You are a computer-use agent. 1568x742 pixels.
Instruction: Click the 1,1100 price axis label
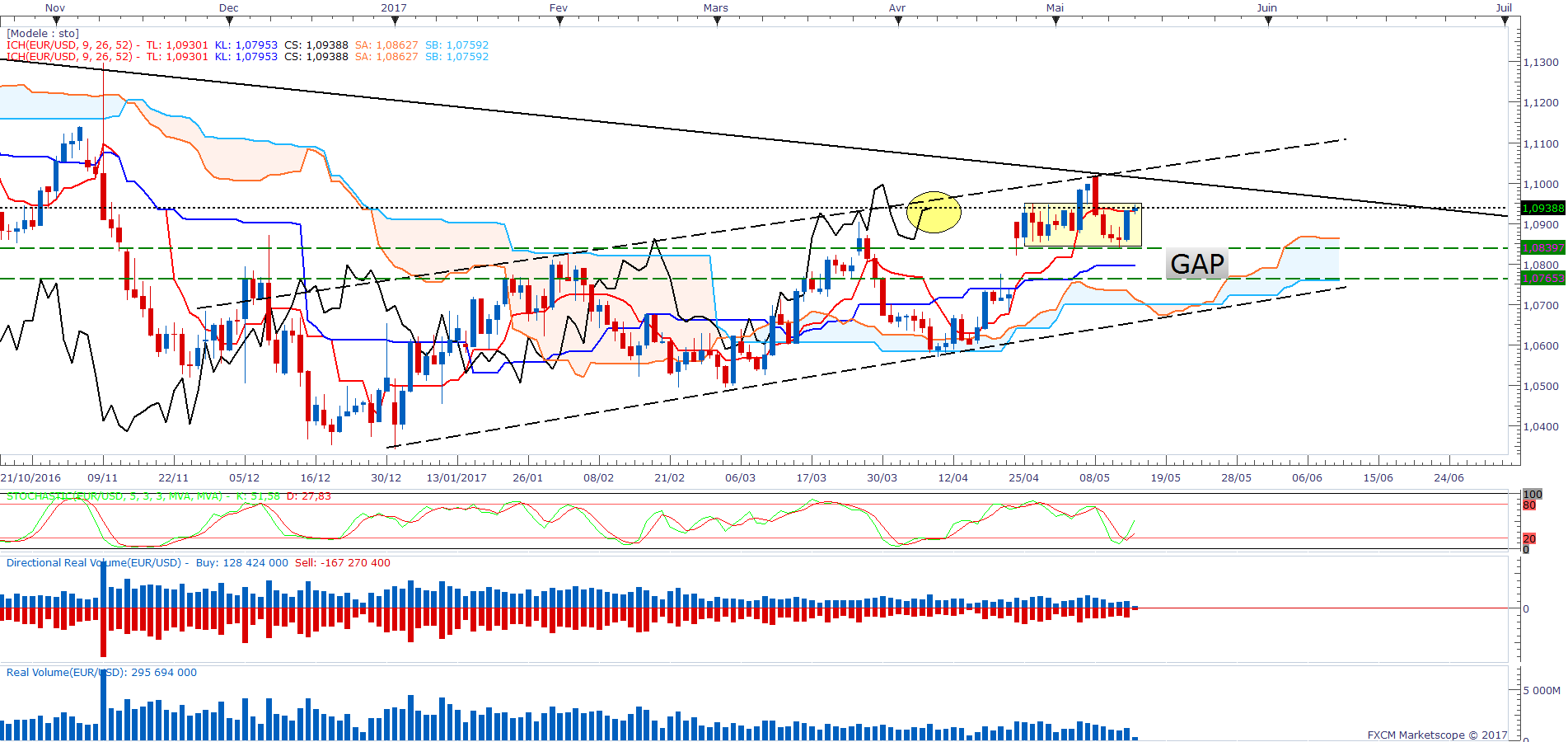[1541, 143]
